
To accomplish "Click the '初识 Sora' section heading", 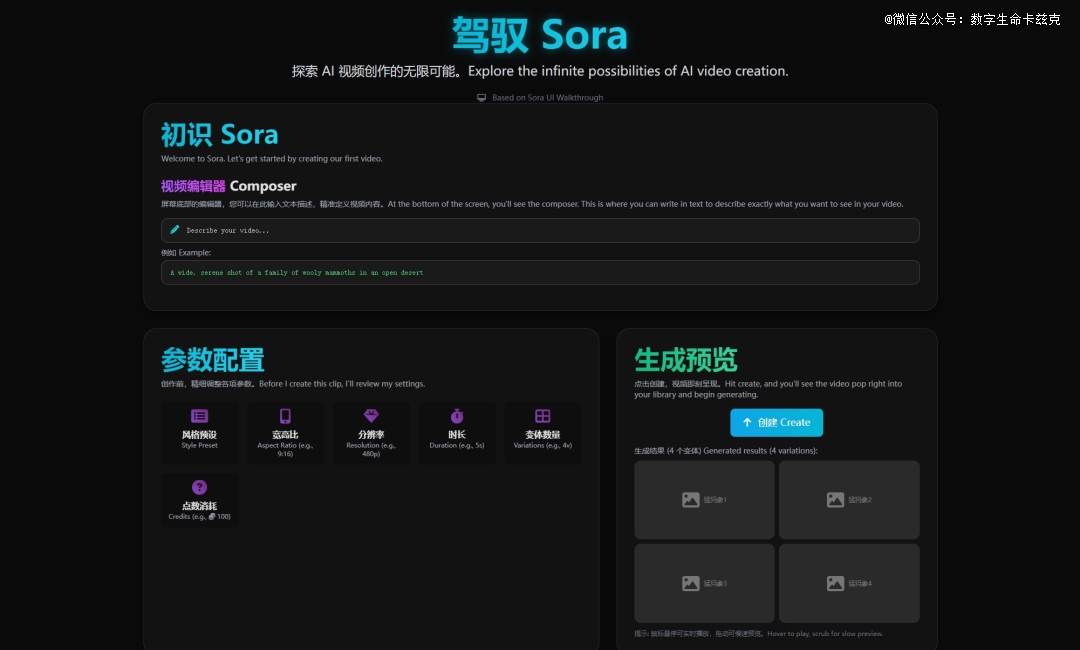I will coord(220,135).
